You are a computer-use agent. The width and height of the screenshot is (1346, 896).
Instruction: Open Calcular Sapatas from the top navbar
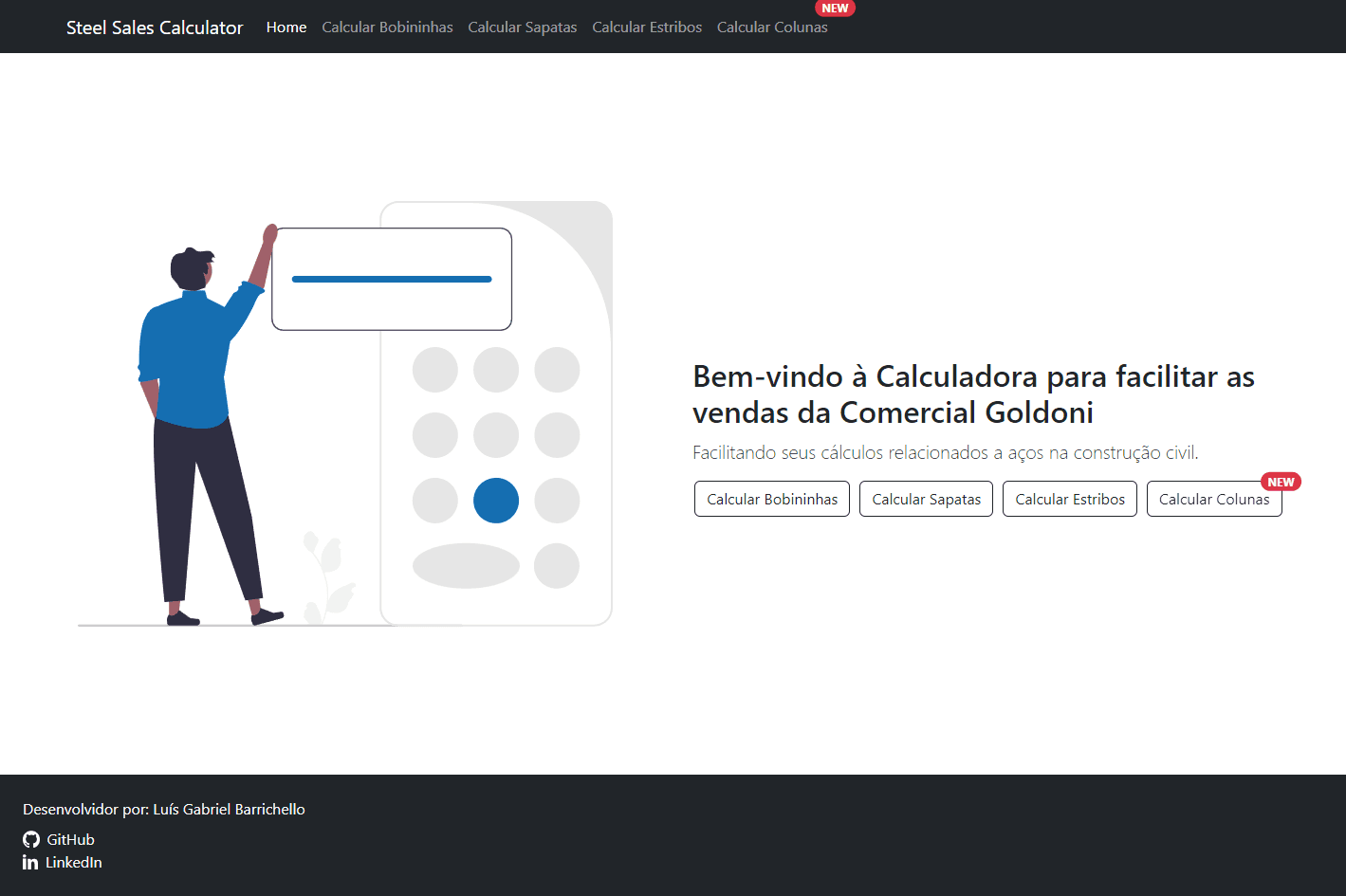[x=522, y=27]
